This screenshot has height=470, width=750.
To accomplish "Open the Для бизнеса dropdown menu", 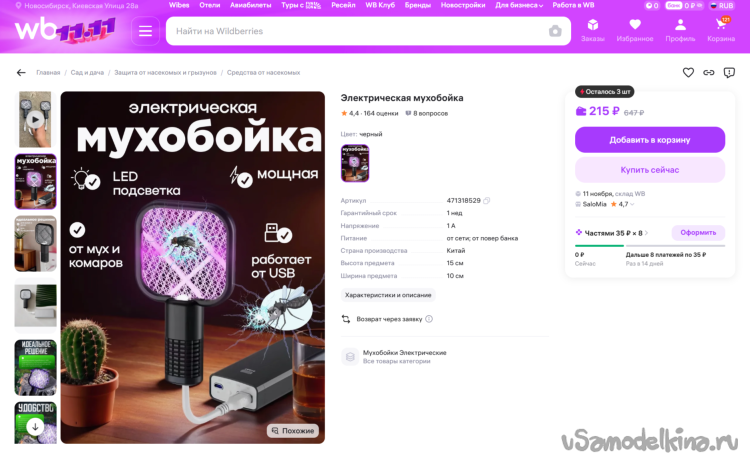I will point(519,5).
